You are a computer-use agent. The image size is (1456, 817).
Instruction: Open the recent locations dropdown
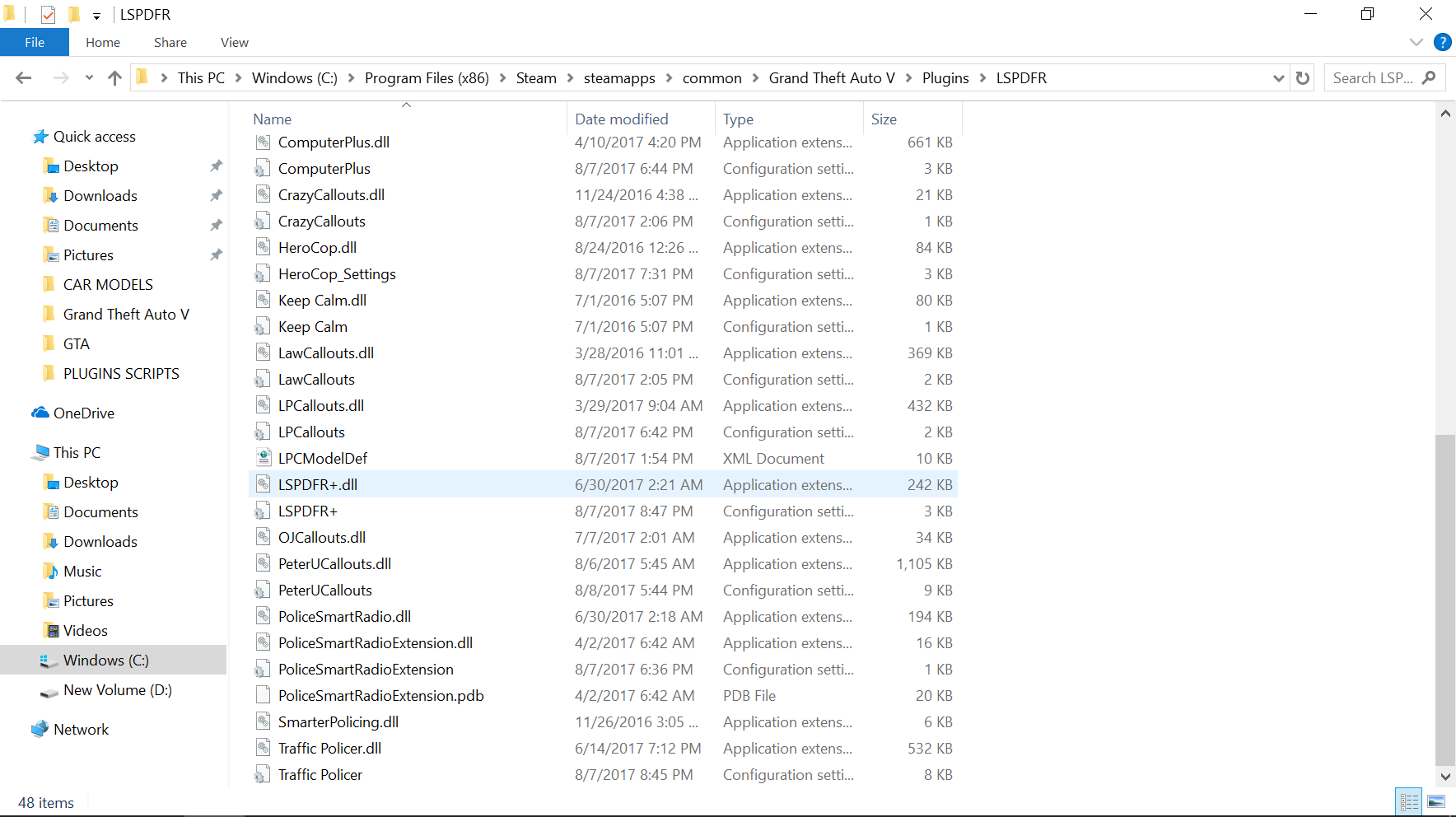tap(89, 78)
